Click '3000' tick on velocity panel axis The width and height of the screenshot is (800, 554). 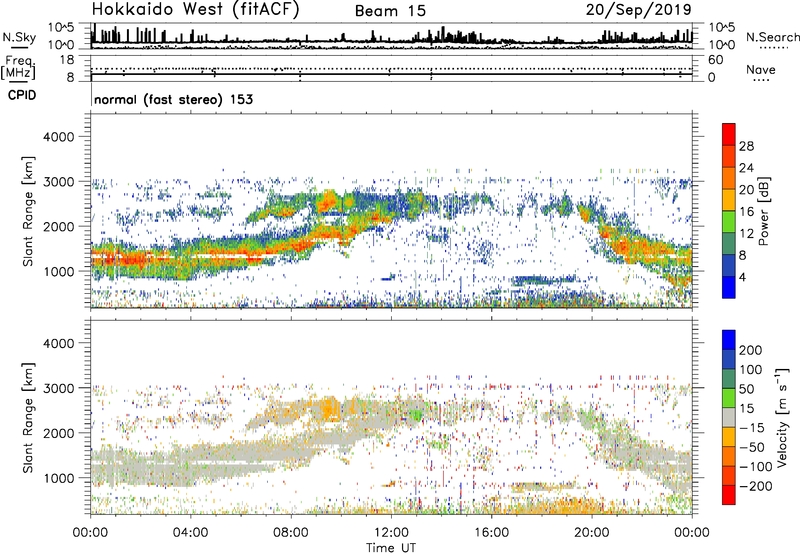point(58,388)
